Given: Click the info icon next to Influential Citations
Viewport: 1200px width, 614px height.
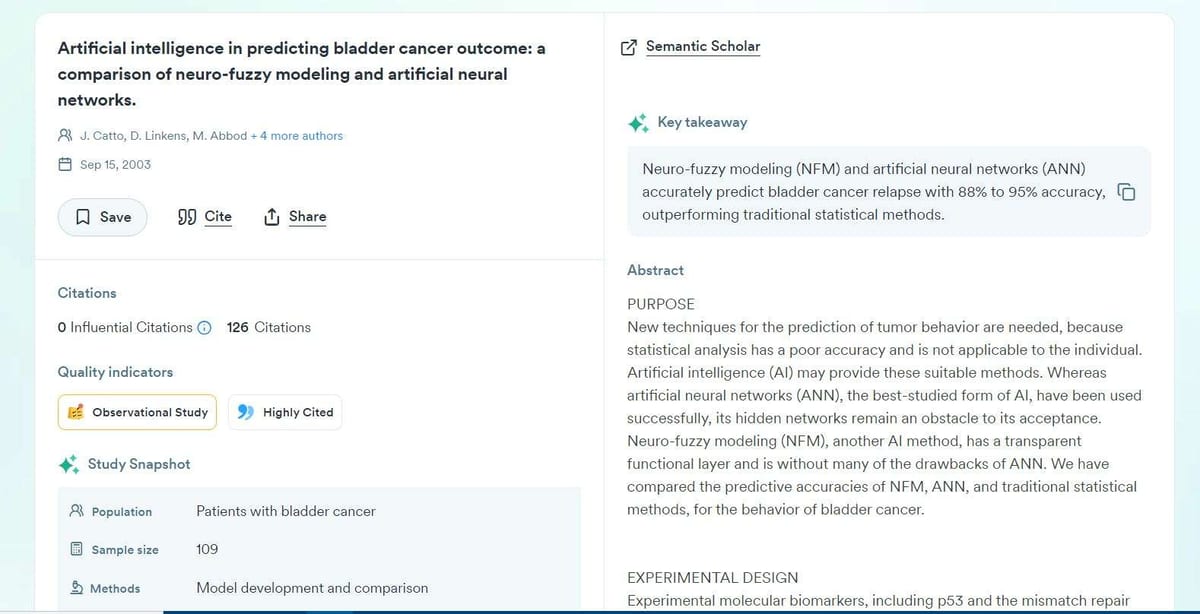Looking at the screenshot, I should tap(204, 328).
